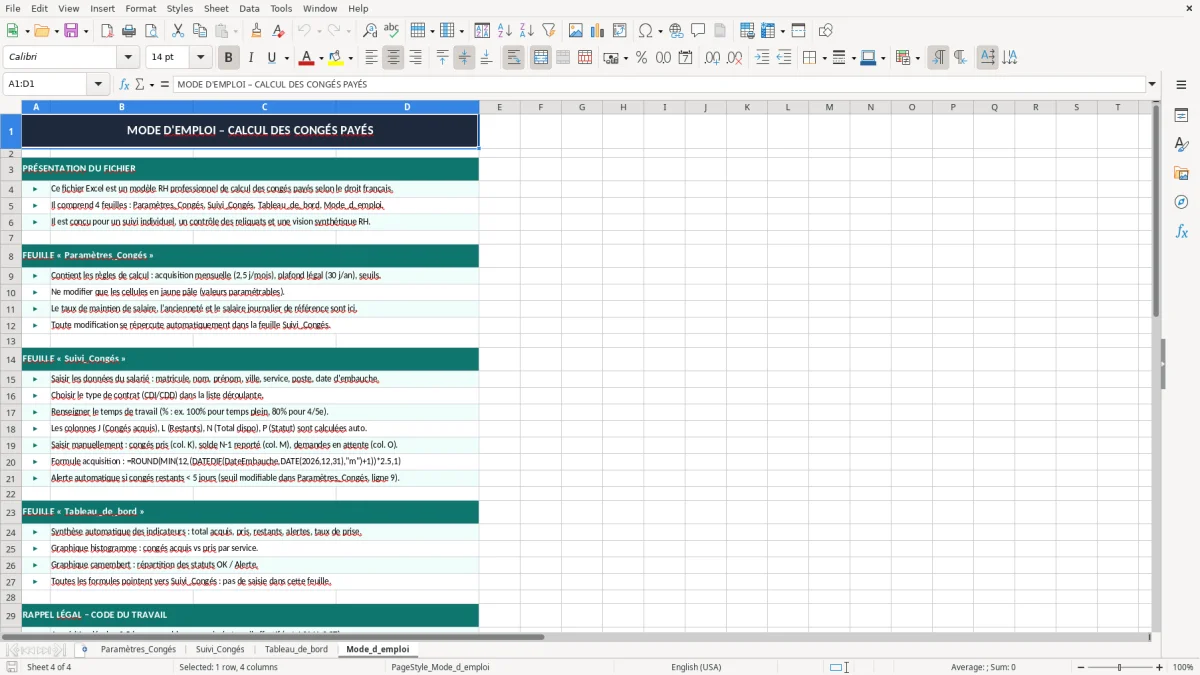Apply the font color red swatch
The height and width of the screenshot is (675, 1200).
(x=306, y=58)
